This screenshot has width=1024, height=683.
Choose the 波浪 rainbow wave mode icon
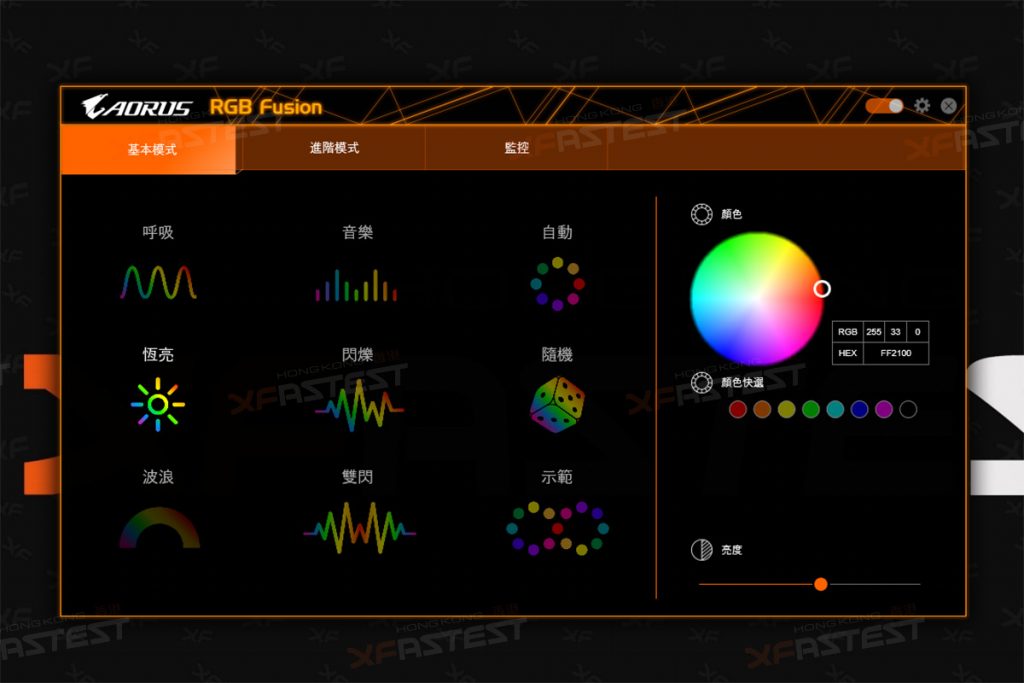tap(159, 528)
